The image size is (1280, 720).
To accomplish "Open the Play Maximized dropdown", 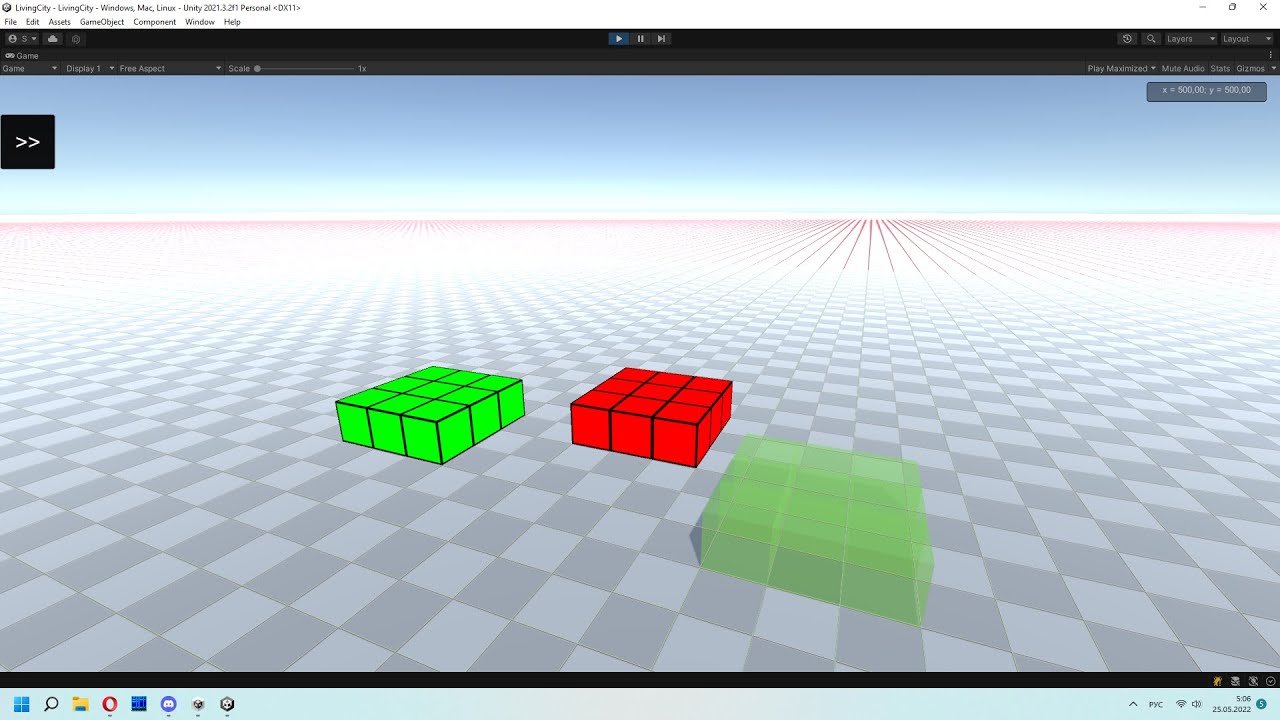I will tap(1121, 69).
